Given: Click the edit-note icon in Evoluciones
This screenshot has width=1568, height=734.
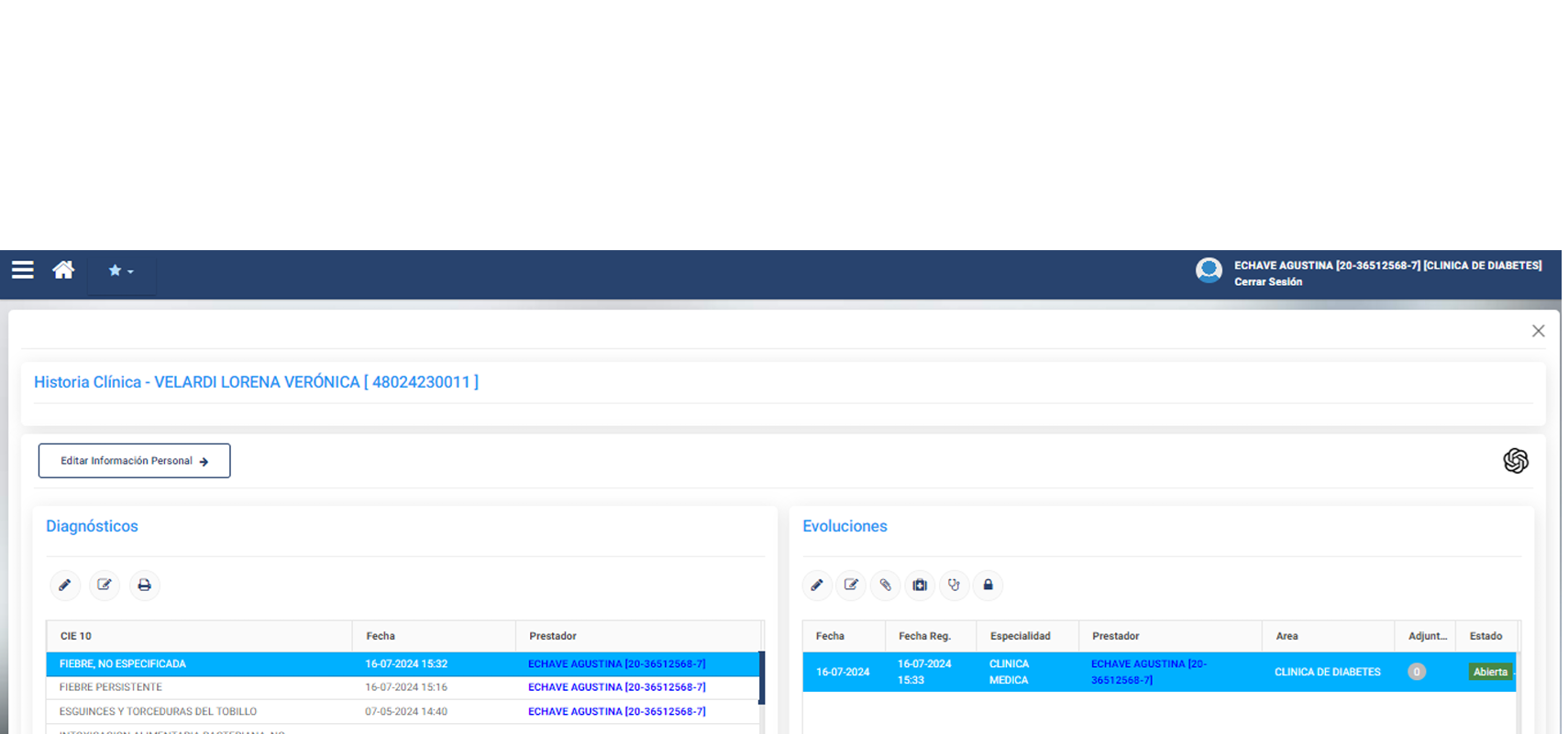Looking at the screenshot, I should point(851,586).
